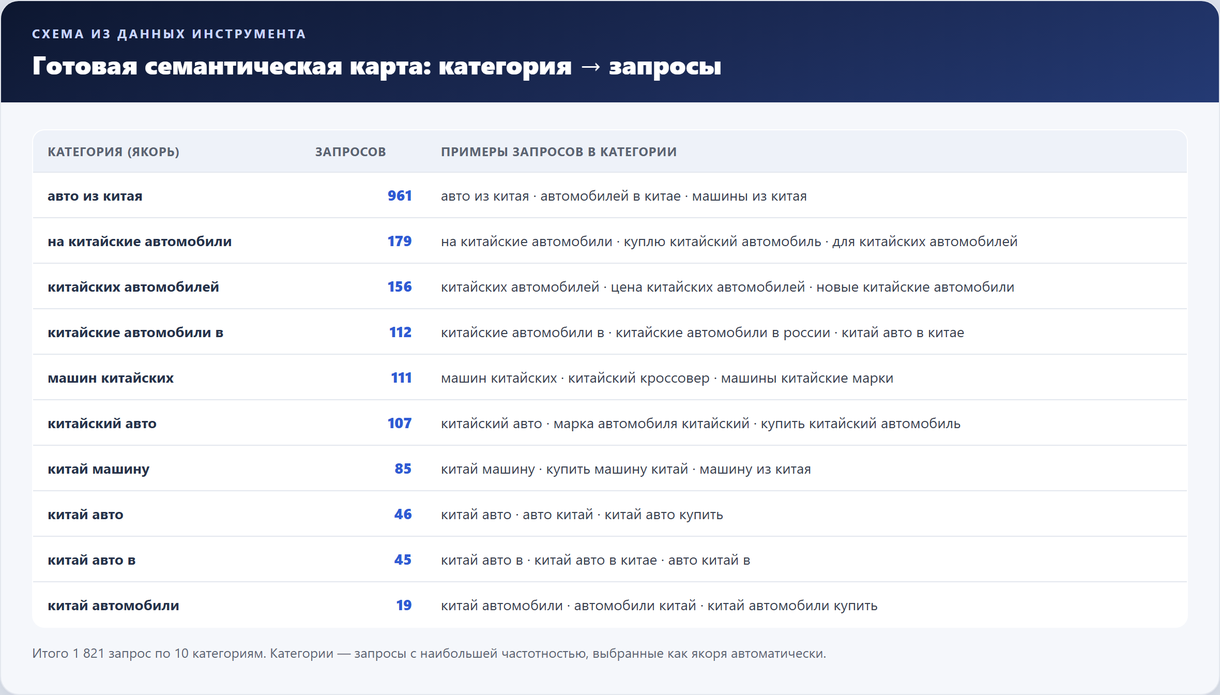Viewport: 1220px width, 695px height.
Task: Select the caption "СХЕМА ИЗ ДАННЫХ ИНСТРУМЕНТА"
Action: coord(169,34)
